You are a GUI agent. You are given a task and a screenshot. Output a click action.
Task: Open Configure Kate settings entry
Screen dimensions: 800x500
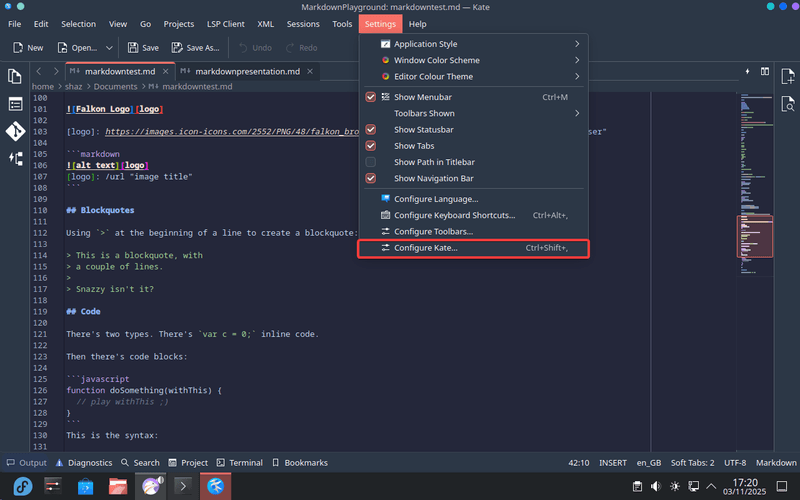click(474, 248)
